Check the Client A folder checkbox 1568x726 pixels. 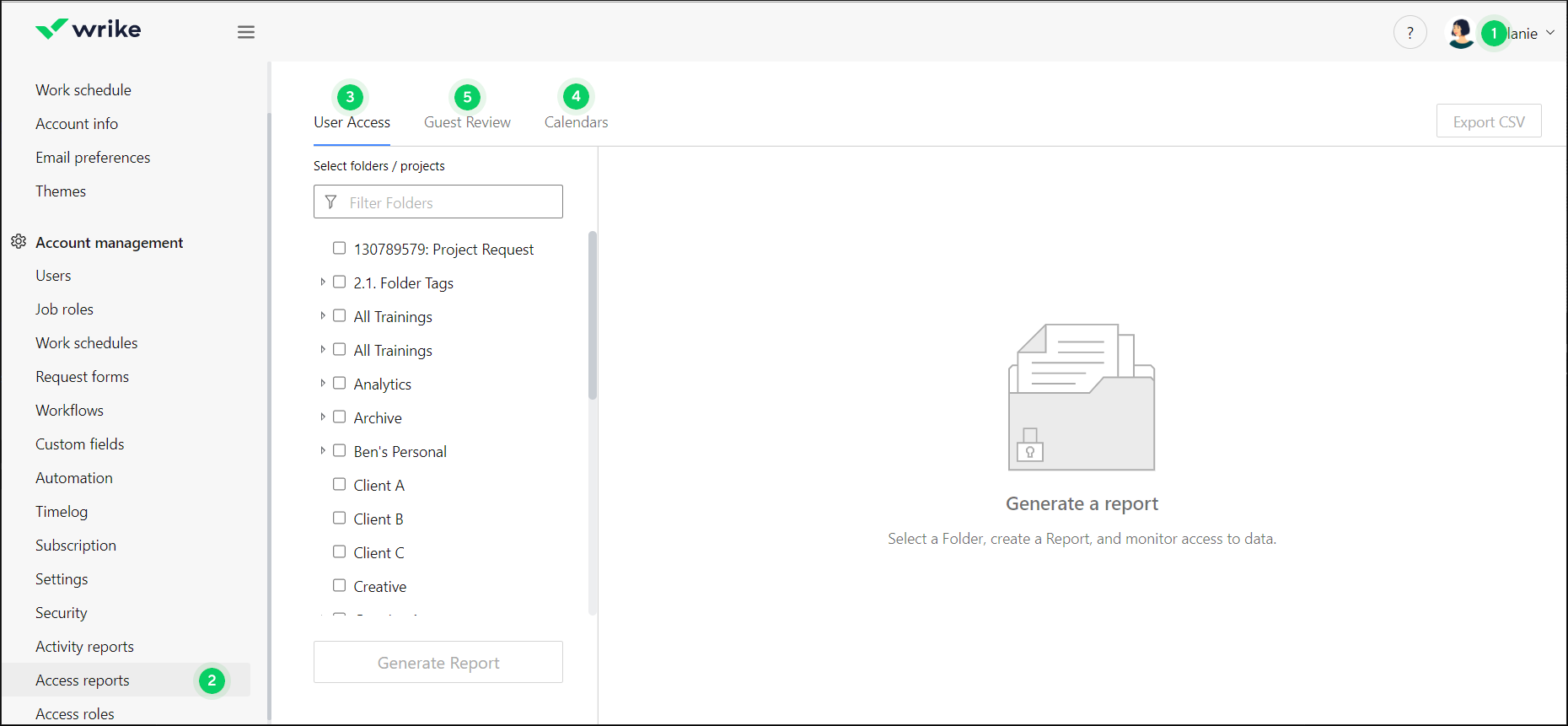coord(339,485)
